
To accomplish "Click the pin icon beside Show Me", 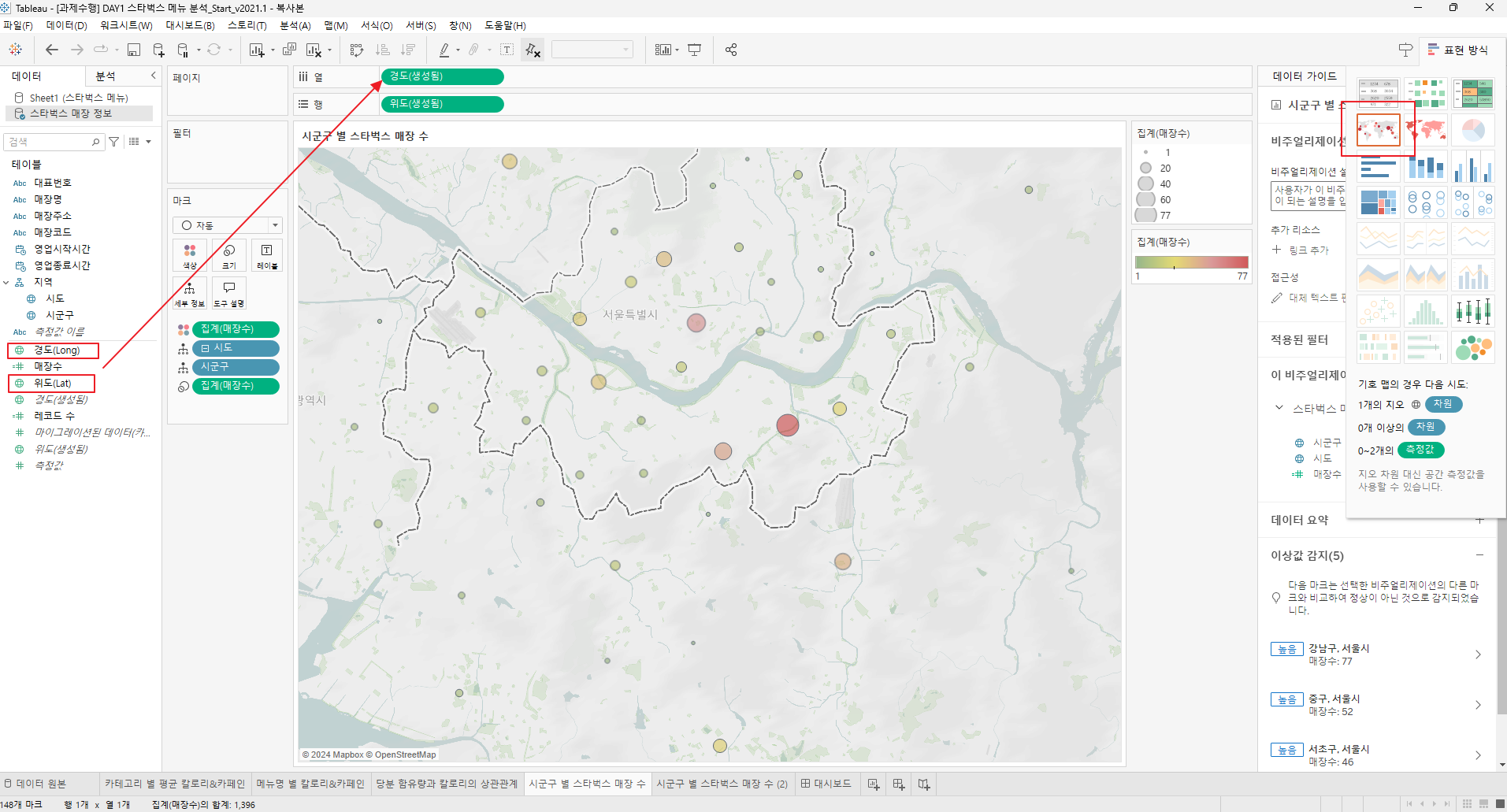I will (x=1405, y=50).
